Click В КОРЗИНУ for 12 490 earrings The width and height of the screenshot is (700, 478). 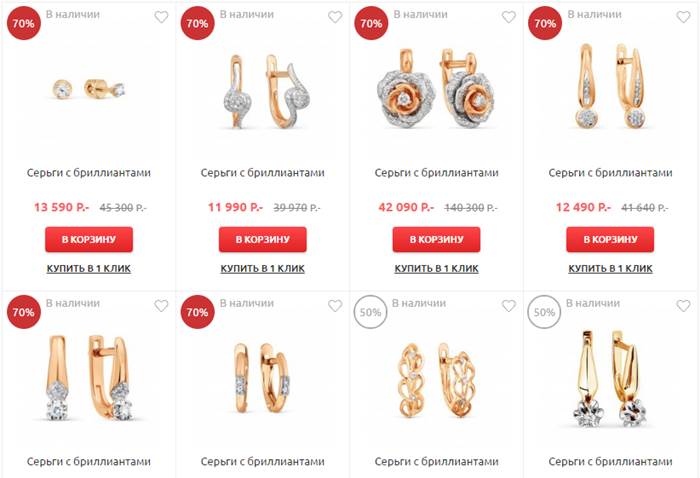point(610,239)
